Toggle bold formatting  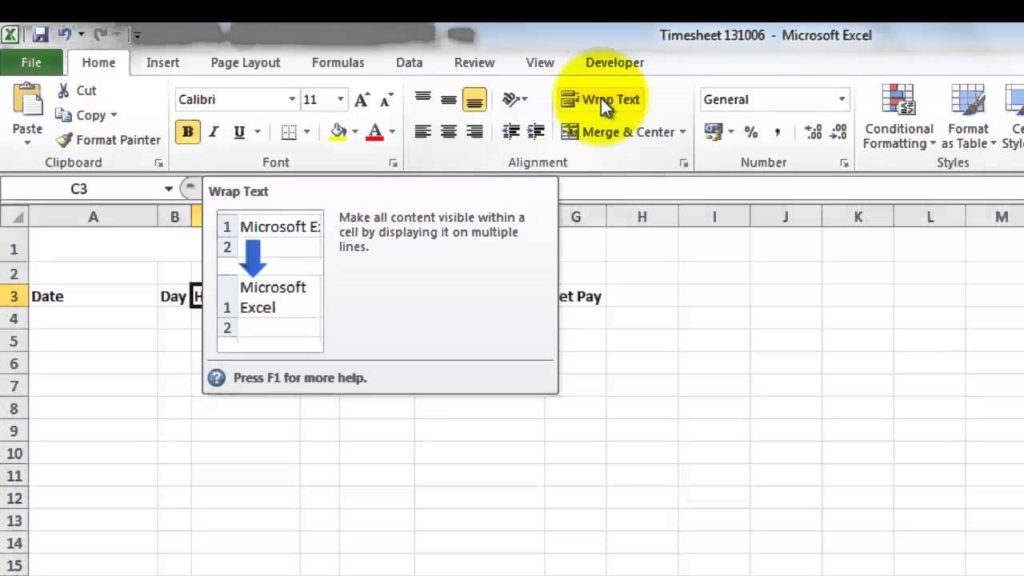(x=187, y=131)
